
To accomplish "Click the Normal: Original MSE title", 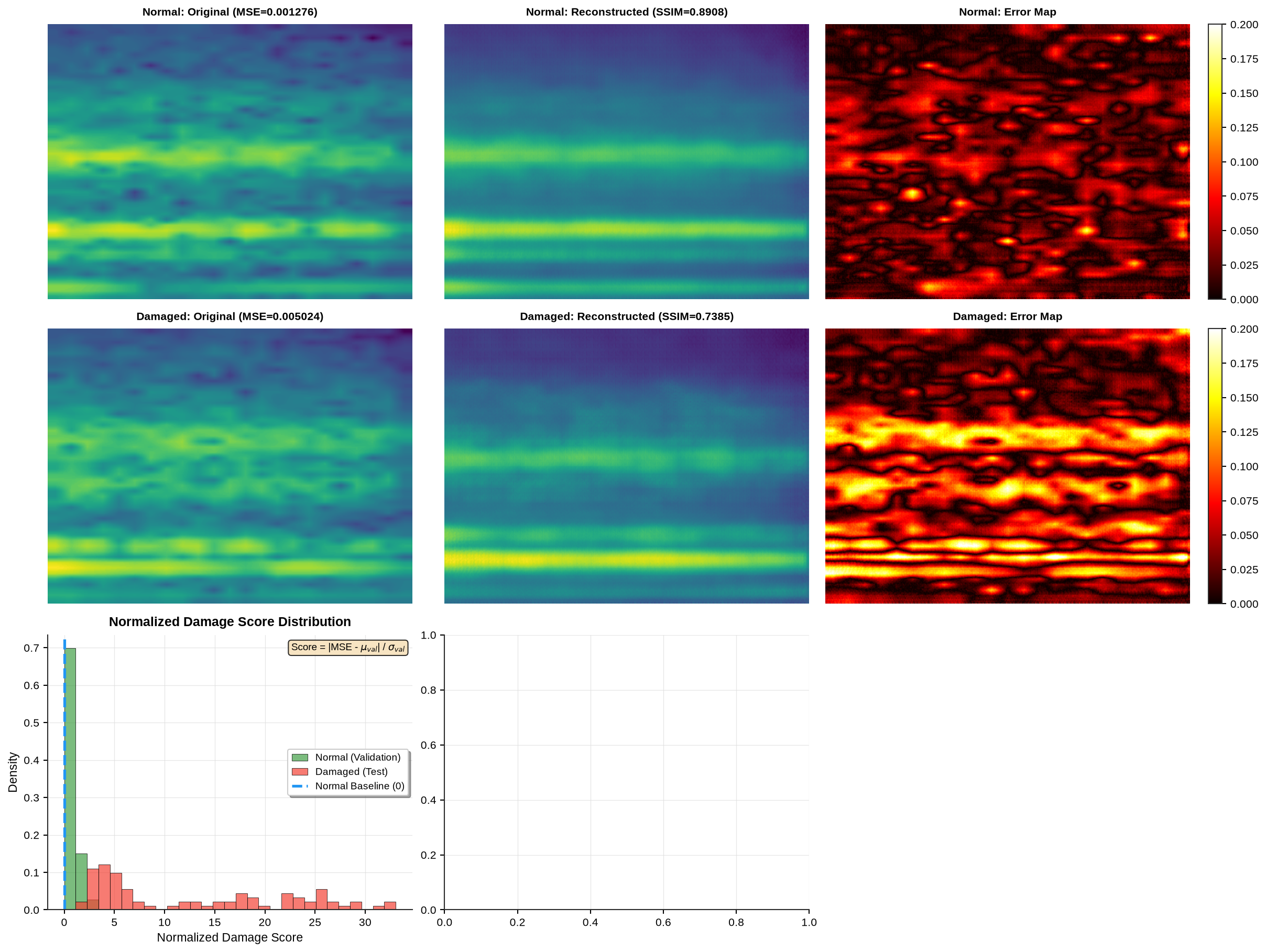I will click(230, 12).
